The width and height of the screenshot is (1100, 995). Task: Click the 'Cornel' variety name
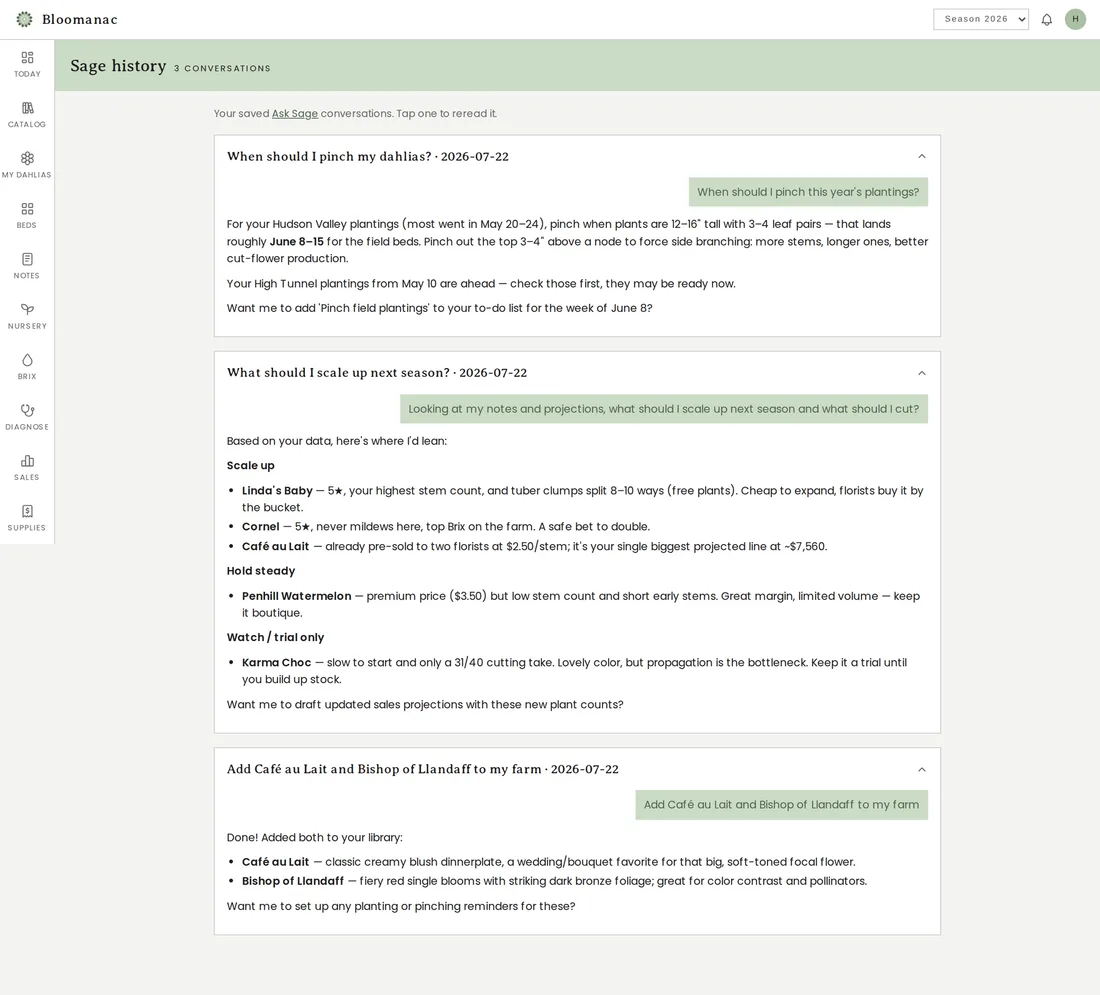point(260,526)
